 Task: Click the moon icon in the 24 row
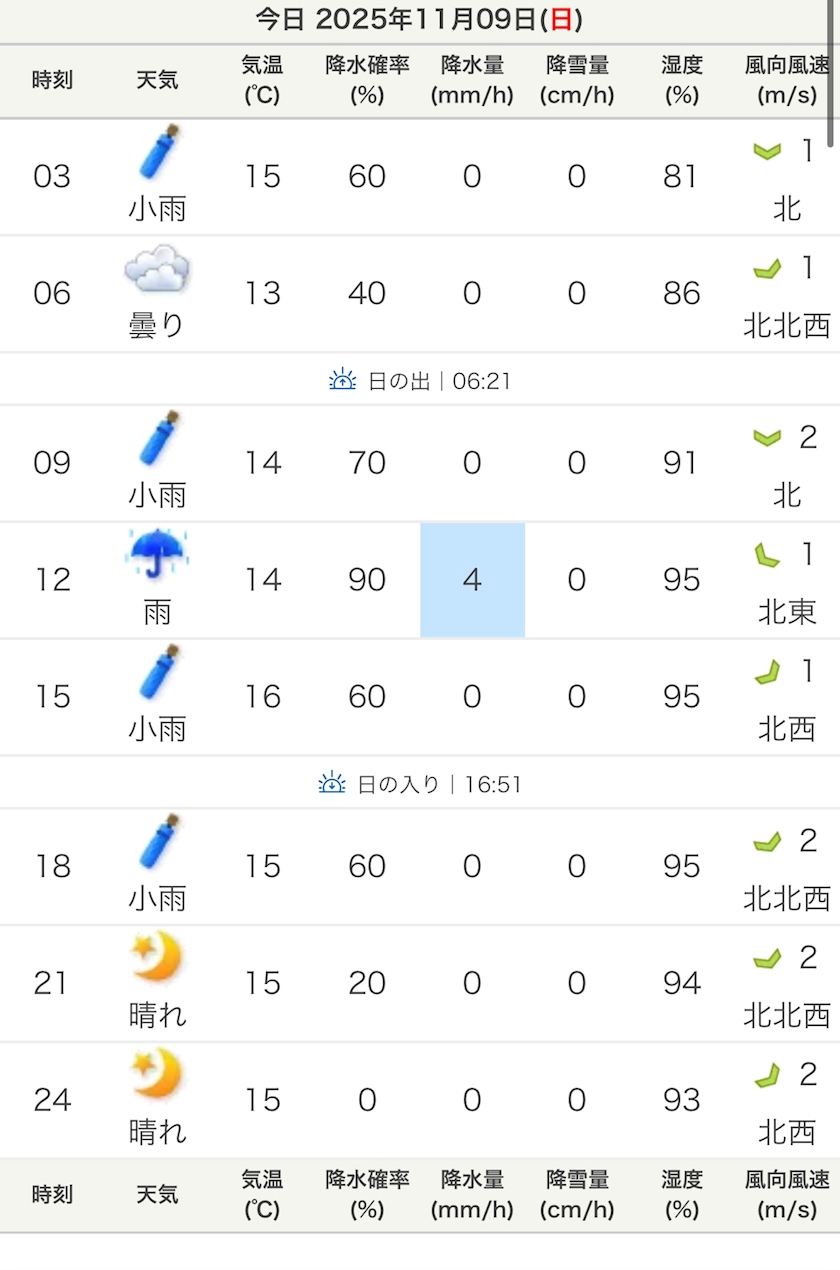pyautogui.click(x=158, y=1074)
